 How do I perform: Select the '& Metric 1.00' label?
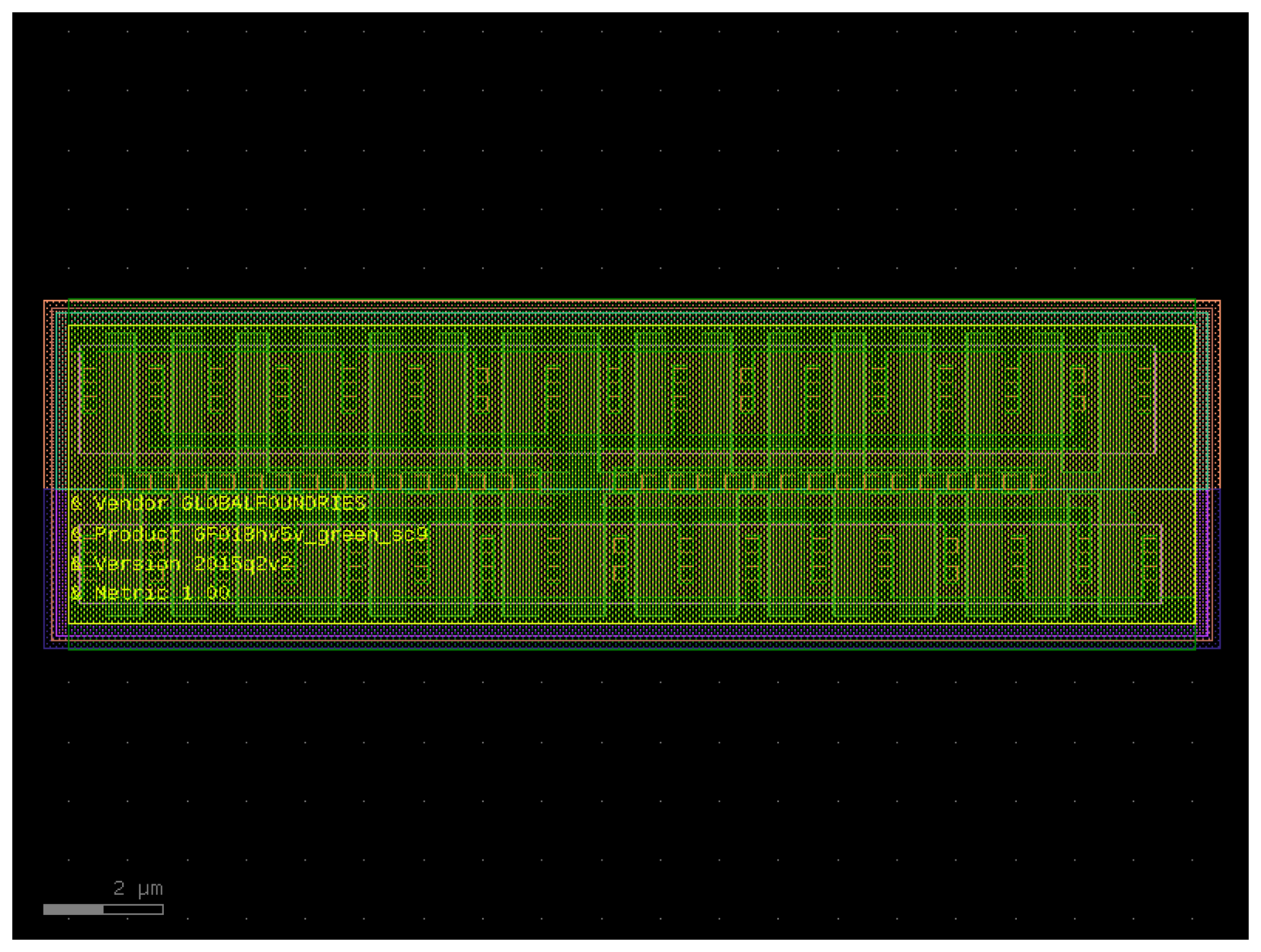[151, 593]
